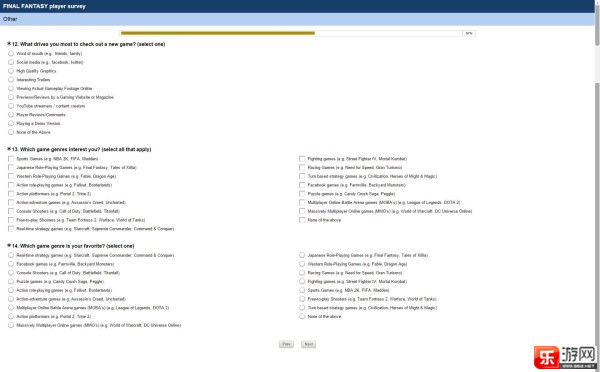This screenshot has height=372, width=600.
Task: Enable 'Puzzle games' checkbox in question 13
Action: pos(302,194)
